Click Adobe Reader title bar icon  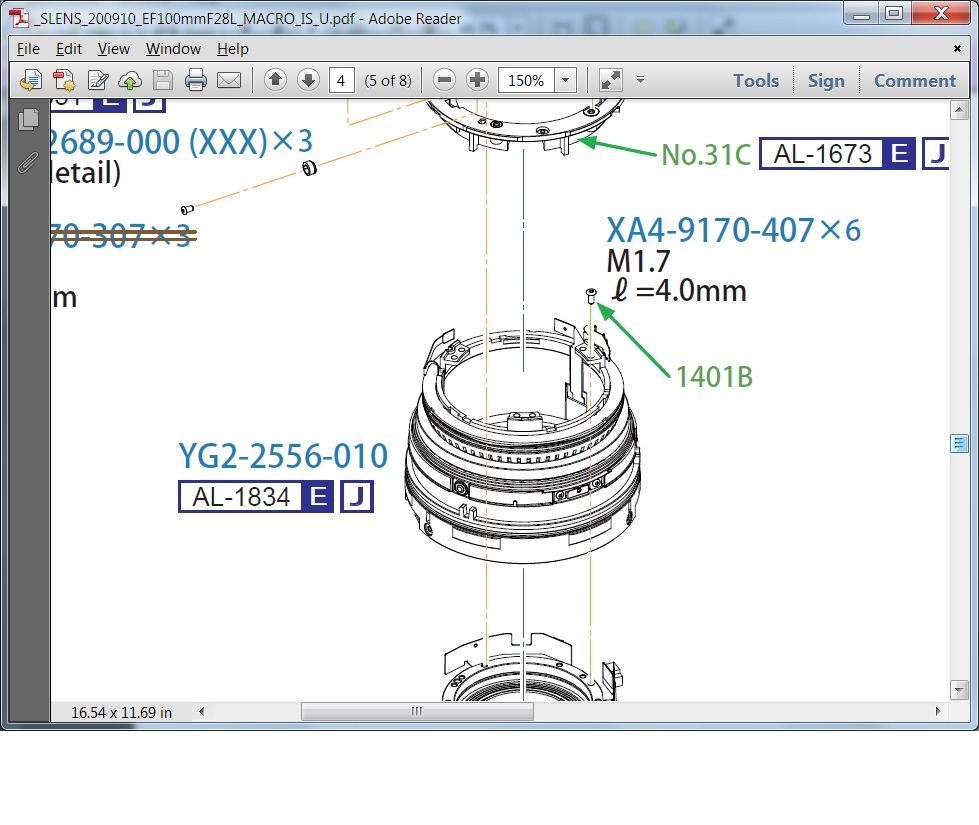point(19,18)
